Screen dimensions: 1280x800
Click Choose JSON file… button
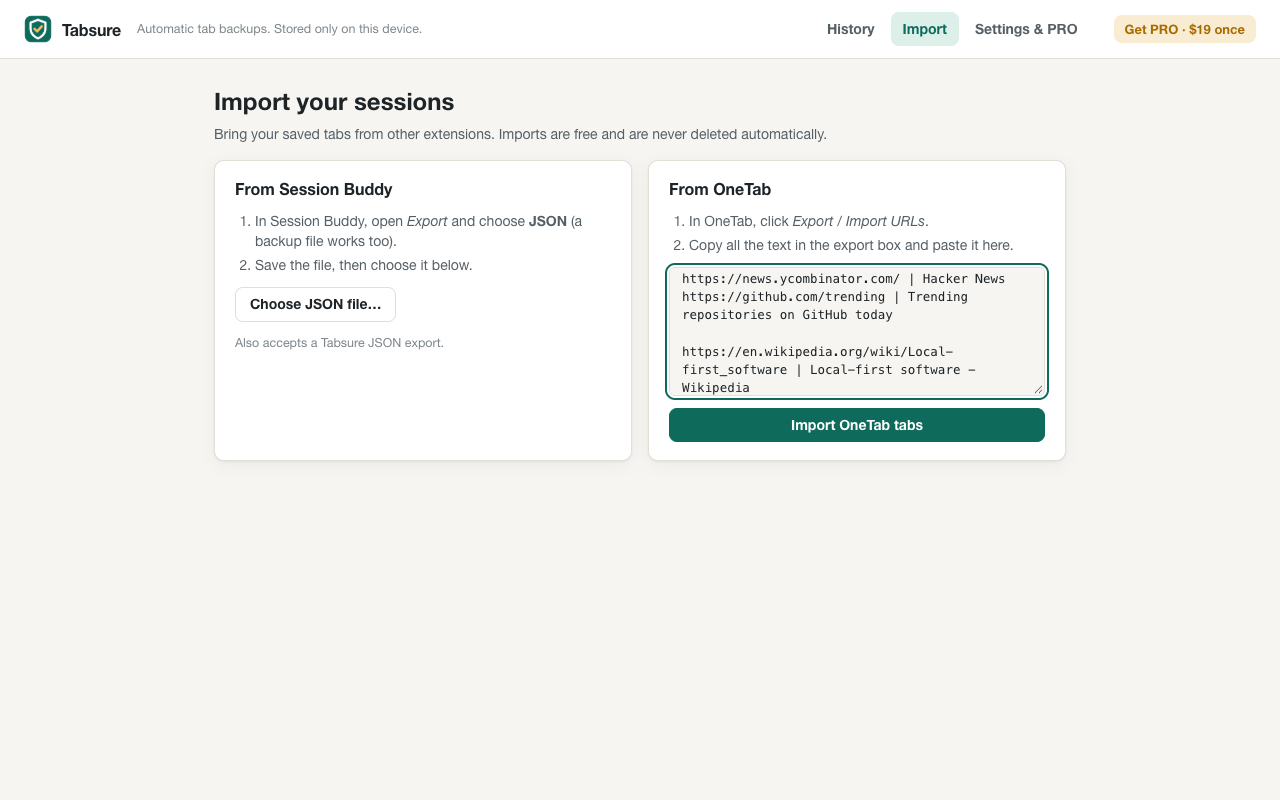(316, 304)
